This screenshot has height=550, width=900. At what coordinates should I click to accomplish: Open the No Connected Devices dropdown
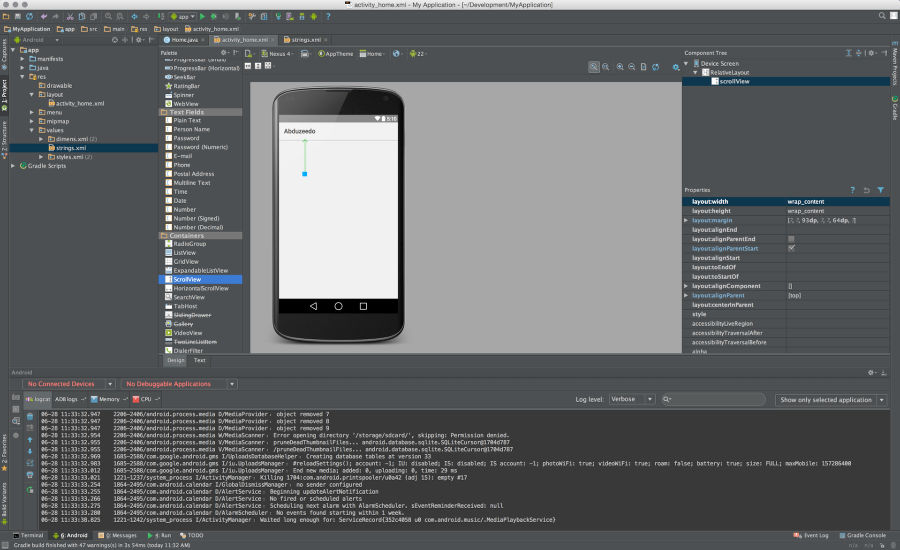(68, 384)
